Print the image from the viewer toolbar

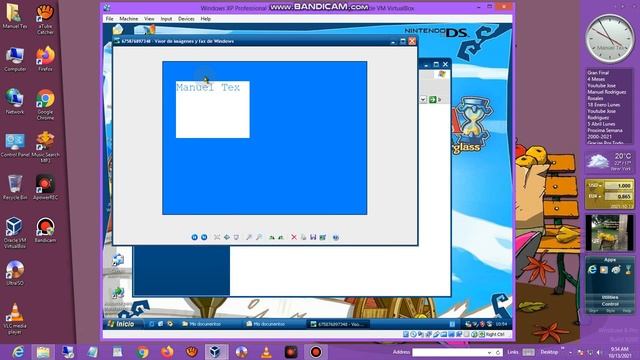click(303, 237)
